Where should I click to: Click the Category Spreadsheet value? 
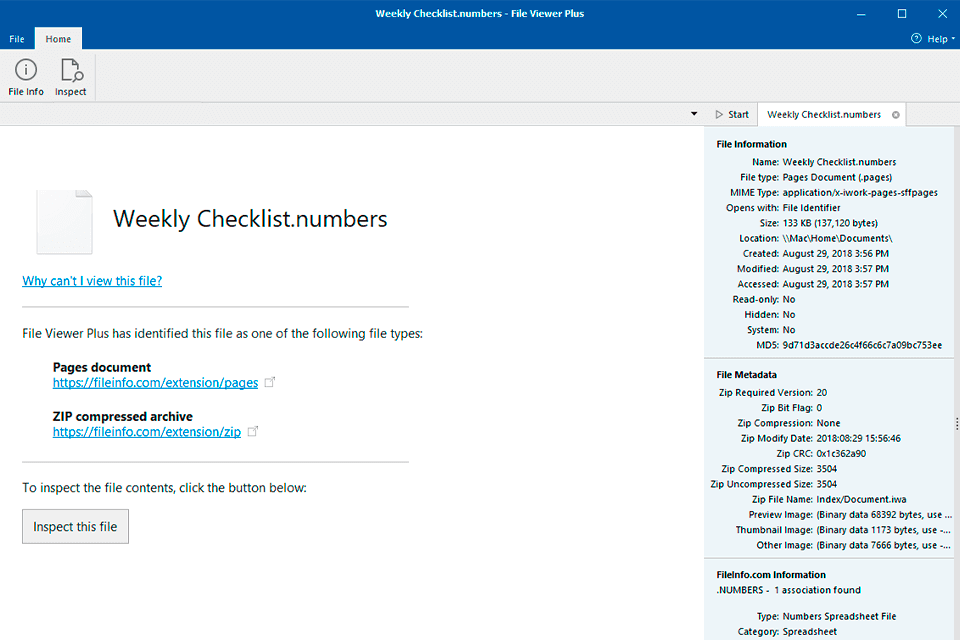point(809,632)
